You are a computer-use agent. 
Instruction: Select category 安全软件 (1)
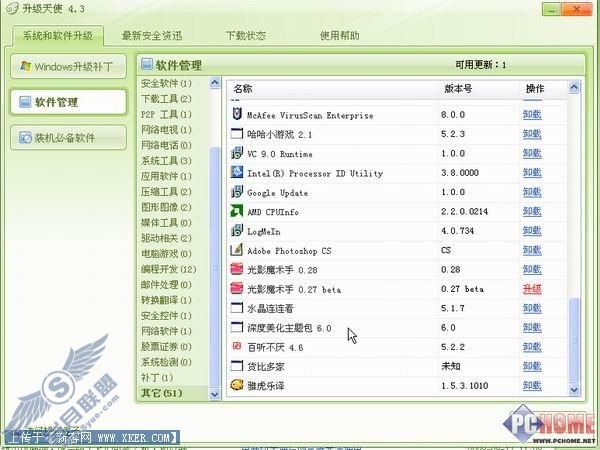(x=166, y=83)
